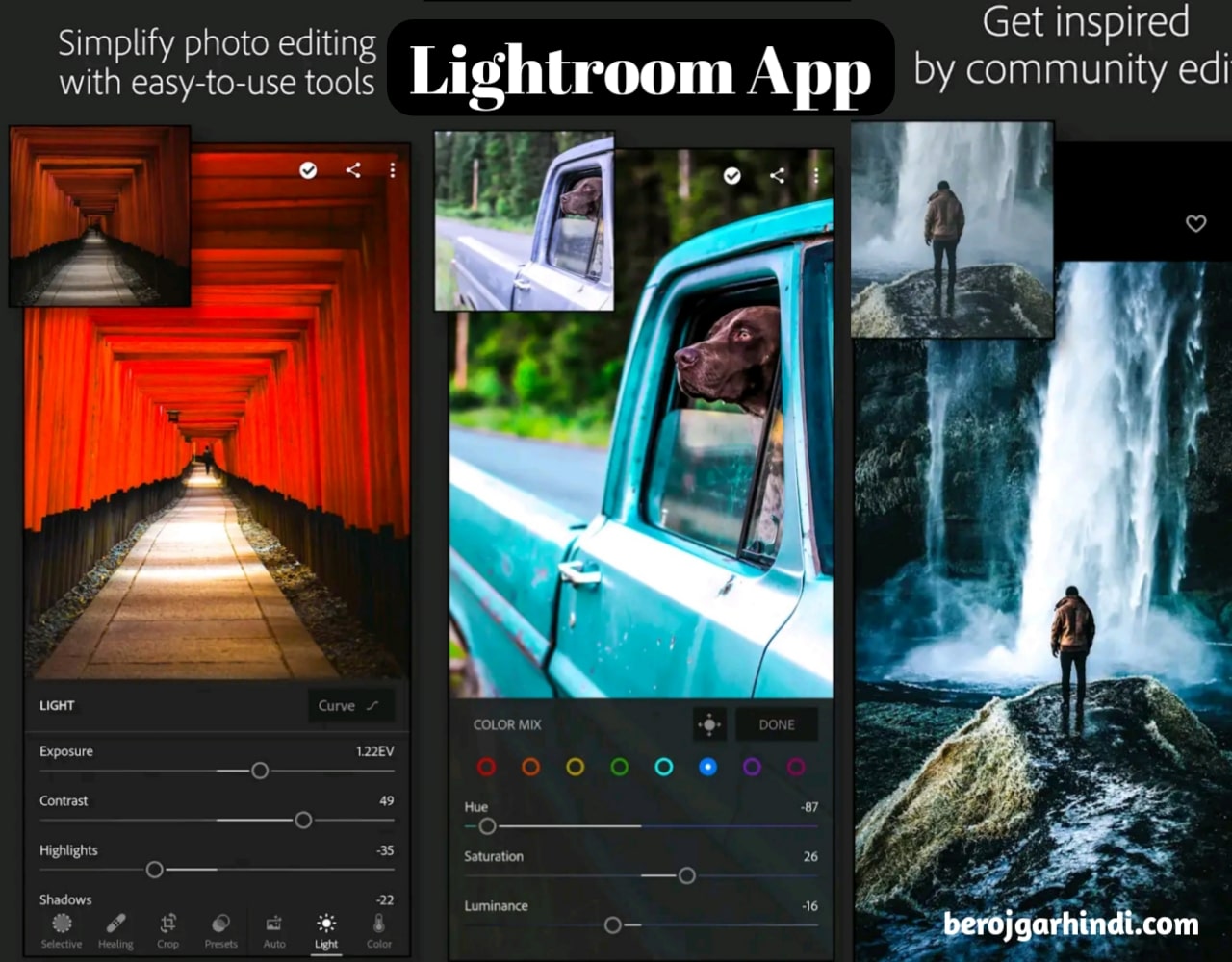
Task: Click the Exposure value 1.22EV
Action: click(374, 751)
